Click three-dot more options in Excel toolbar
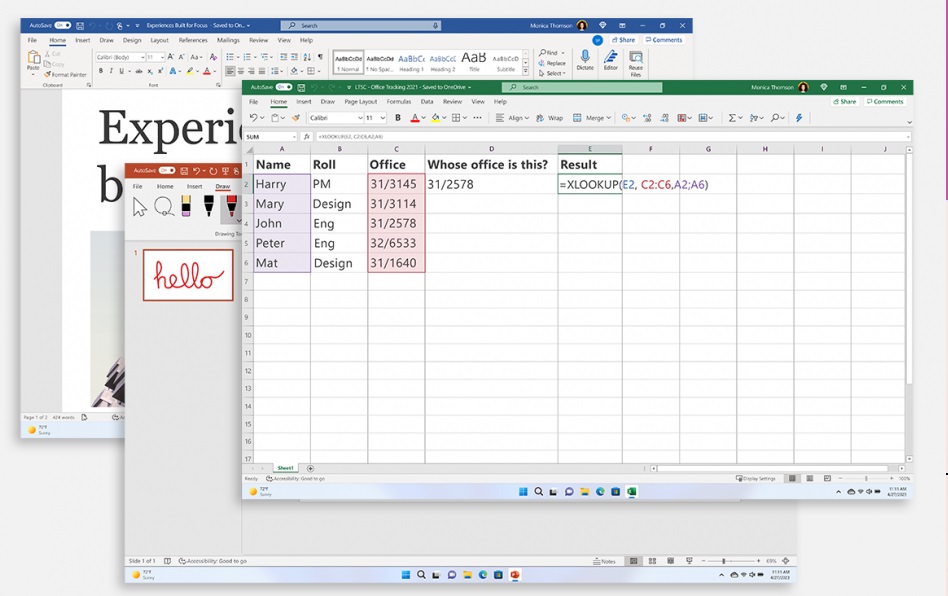Screen dimensions: 948x596 tap(477, 118)
